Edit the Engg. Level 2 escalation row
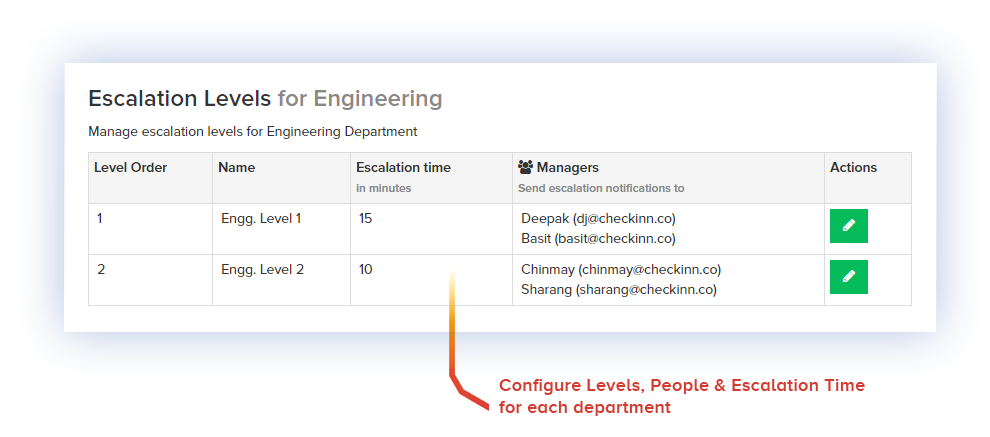This screenshot has width=990, height=437. point(848,277)
